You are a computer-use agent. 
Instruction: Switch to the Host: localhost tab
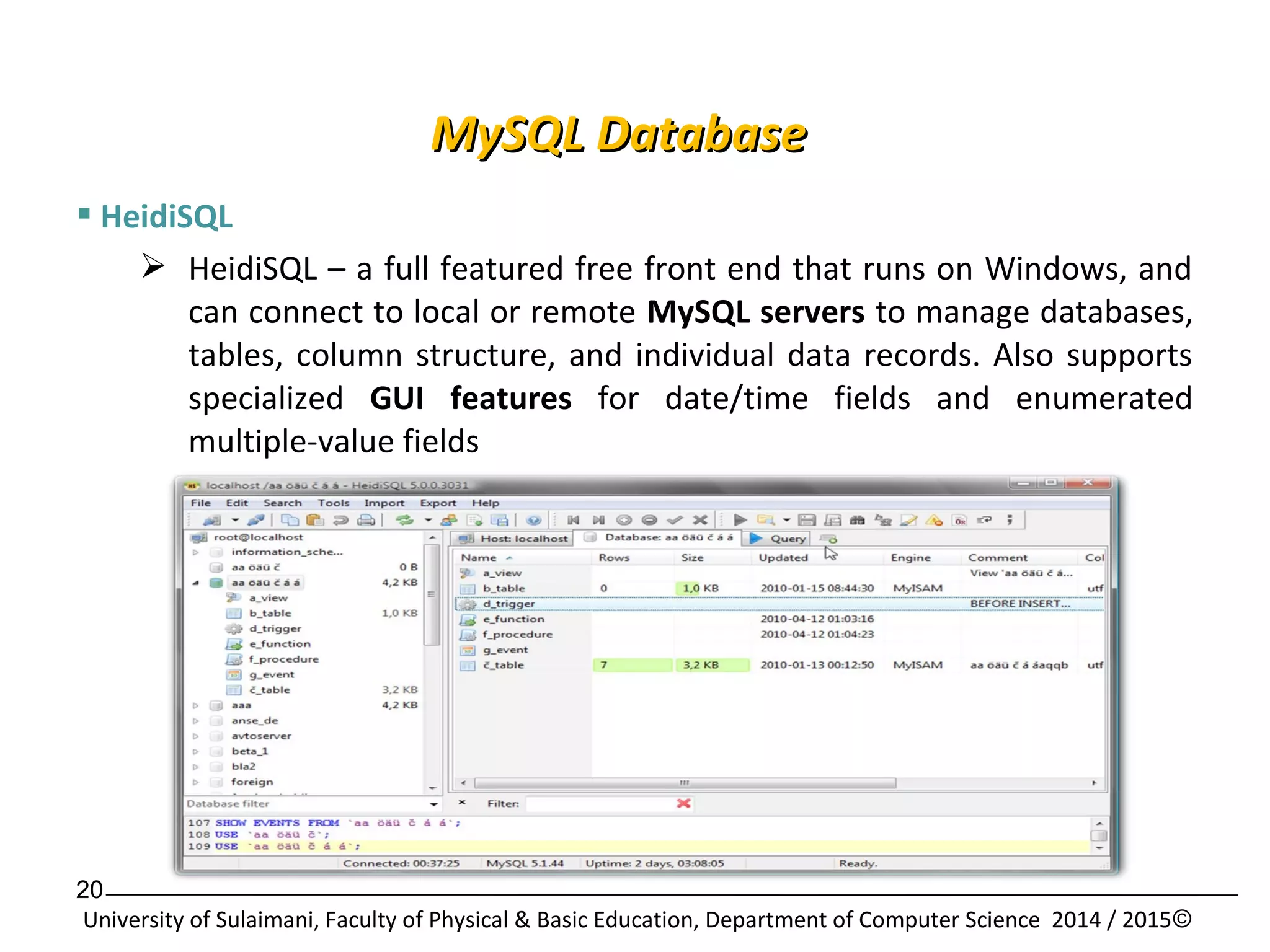pos(512,539)
